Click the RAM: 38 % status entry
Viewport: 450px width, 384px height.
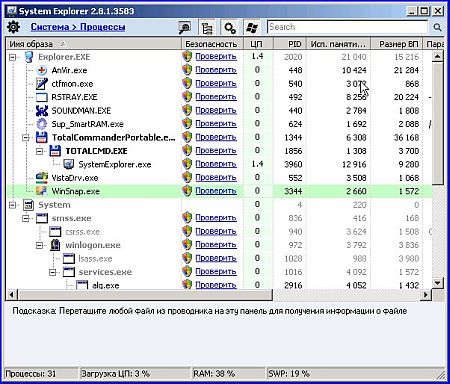tap(214, 374)
